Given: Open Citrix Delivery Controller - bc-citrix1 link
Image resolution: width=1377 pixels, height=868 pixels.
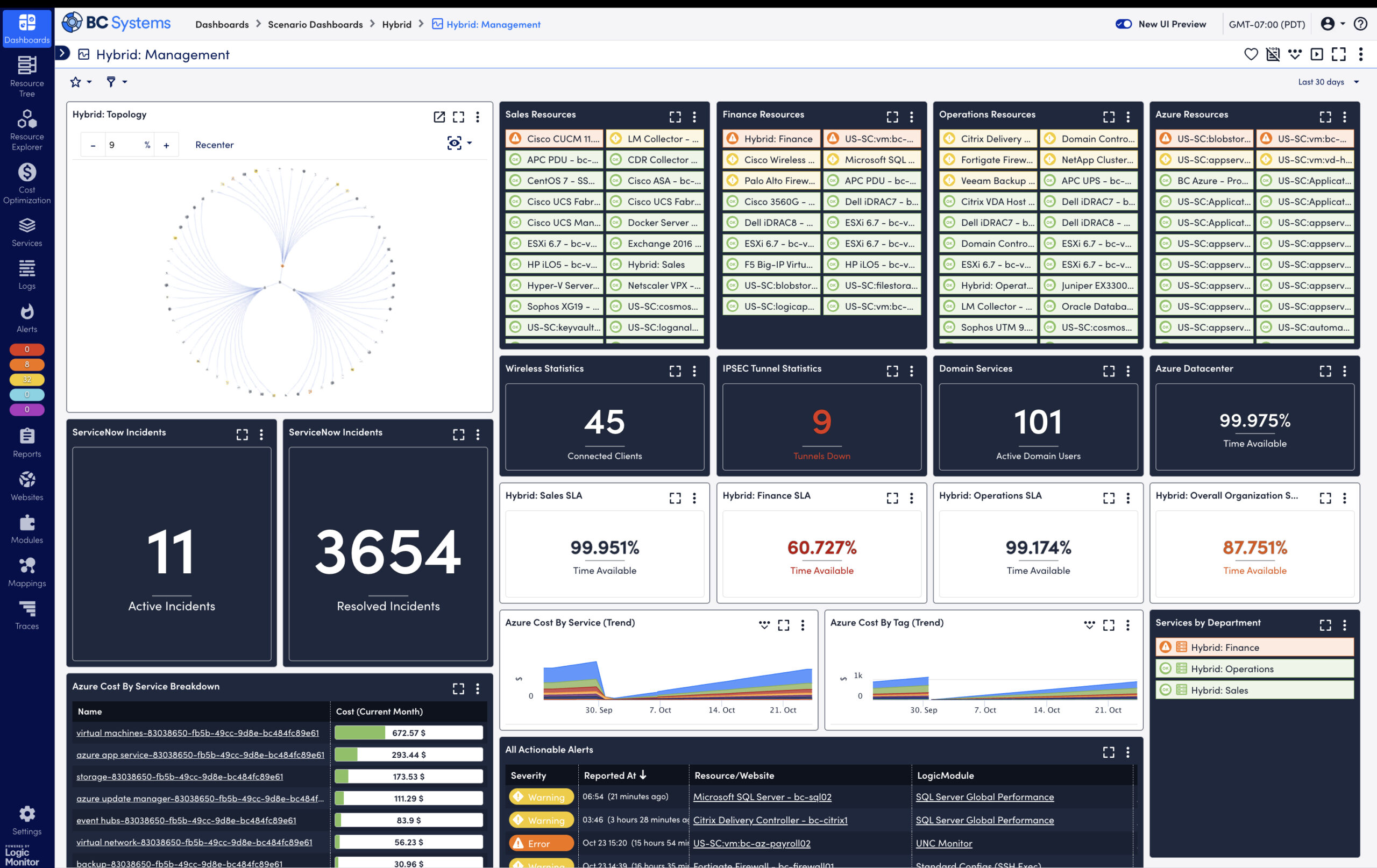Looking at the screenshot, I should (x=770, y=820).
